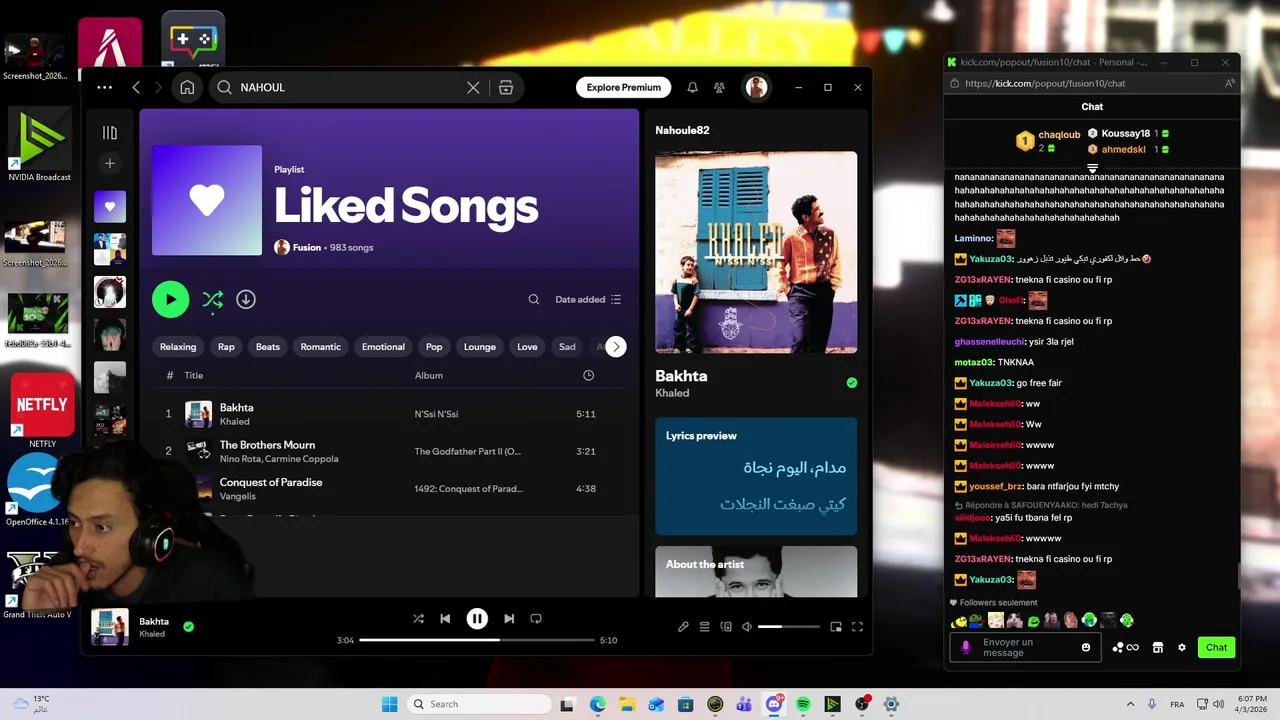Open the Kick chat shop icon
1280x720 pixels.
pyautogui.click(x=1157, y=647)
